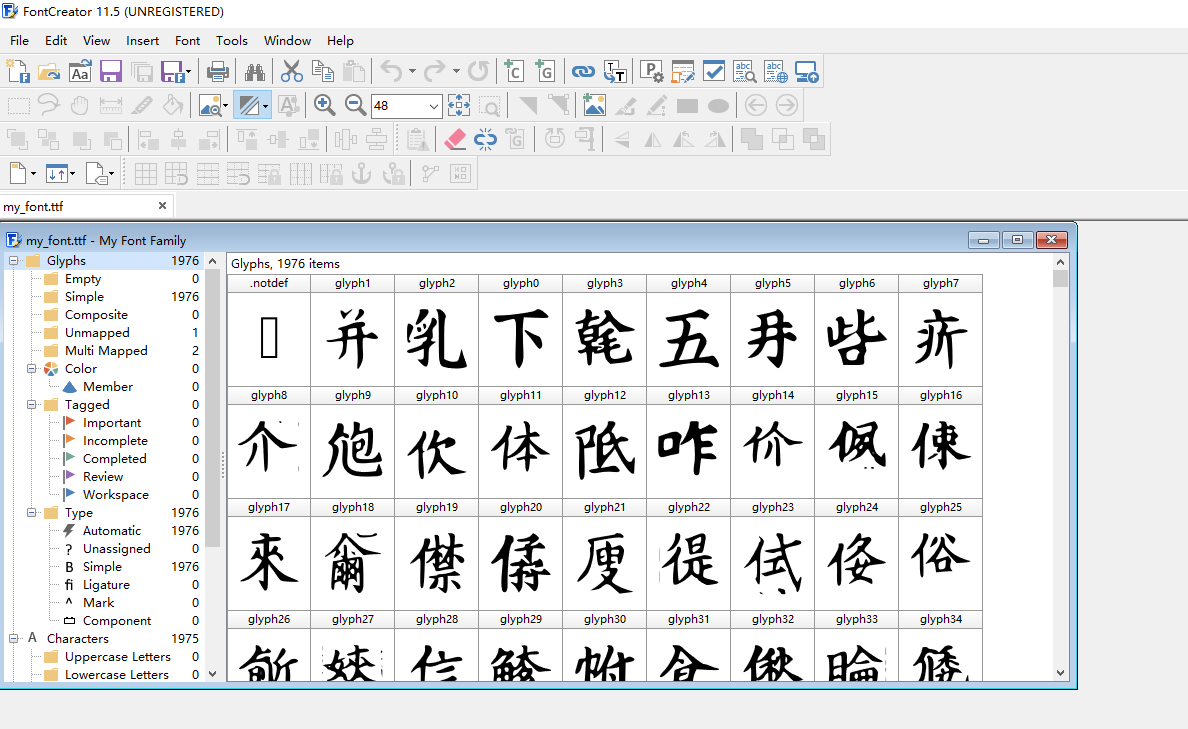Validate the font with the checkmark icon
Viewport: 1188px width, 729px height.
click(713, 71)
